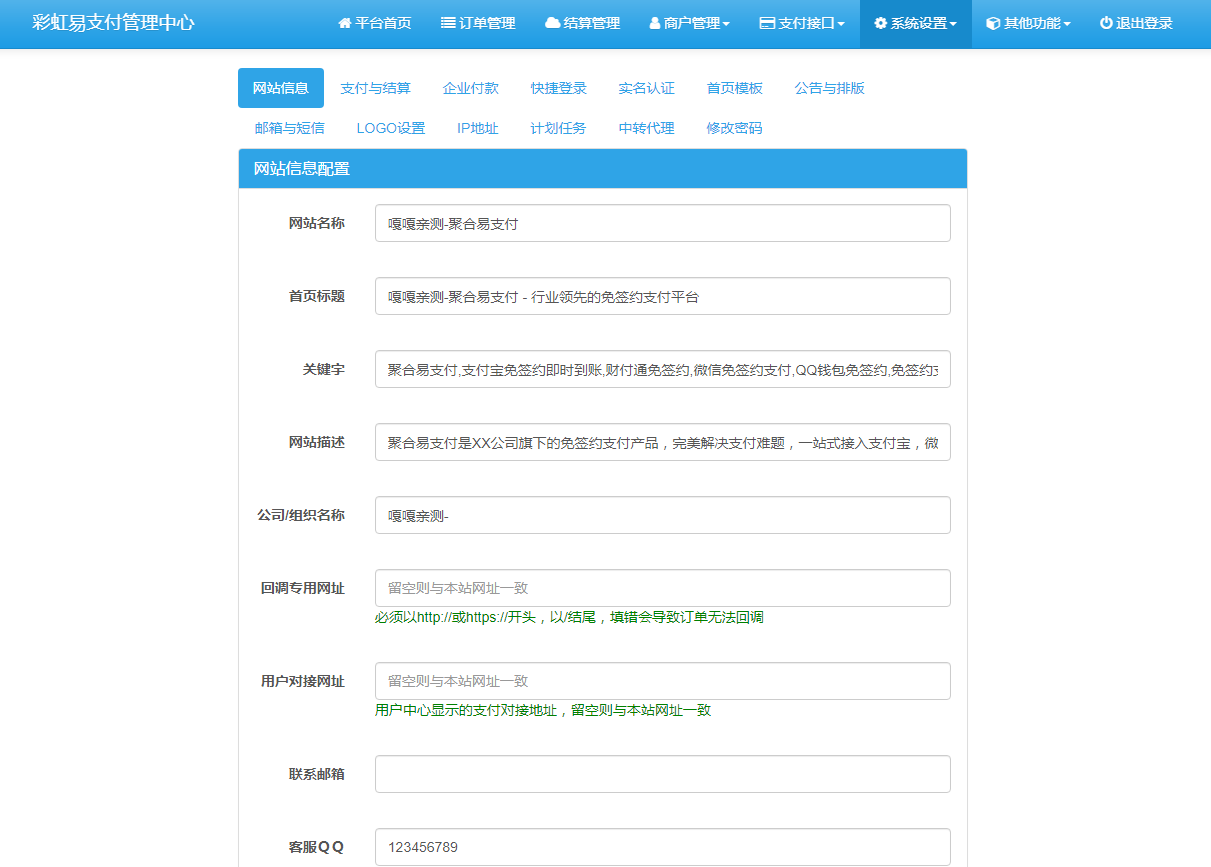Image resolution: width=1211 pixels, height=867 pixels.
Task: Go to the 修改密码 tab
Action: coord(734,128)
